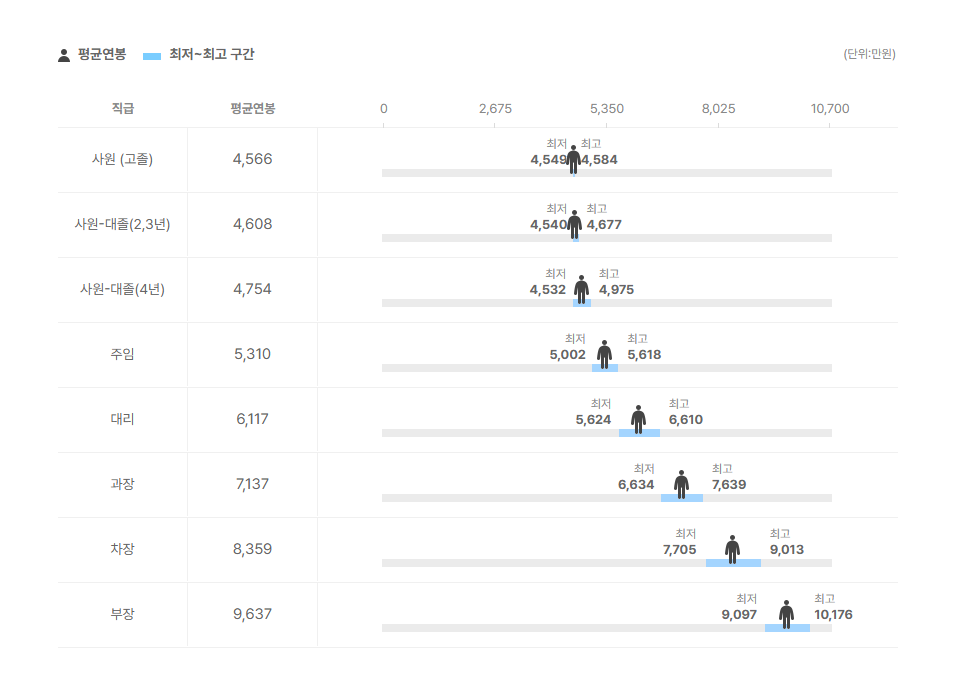
Task: Click the person icon in the 부장 row
Action: coord(786,615)
